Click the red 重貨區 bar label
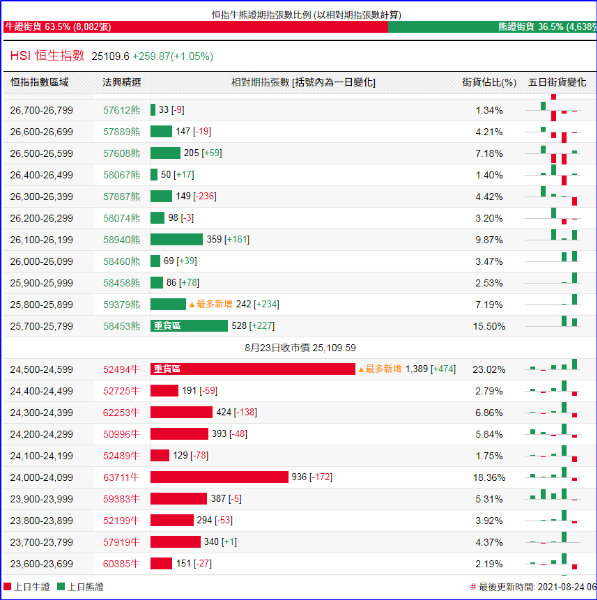This screenshot has width=597, height=600. pyautogui.click(x=167, y=369)
